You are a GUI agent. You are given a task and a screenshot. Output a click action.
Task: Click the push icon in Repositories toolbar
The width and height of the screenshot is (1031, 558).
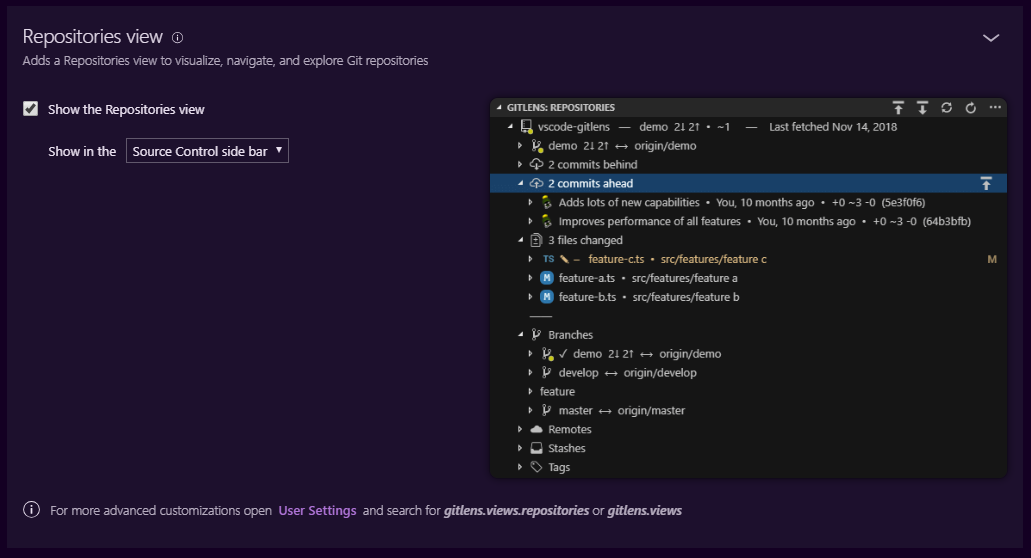(x=899, y=107)
